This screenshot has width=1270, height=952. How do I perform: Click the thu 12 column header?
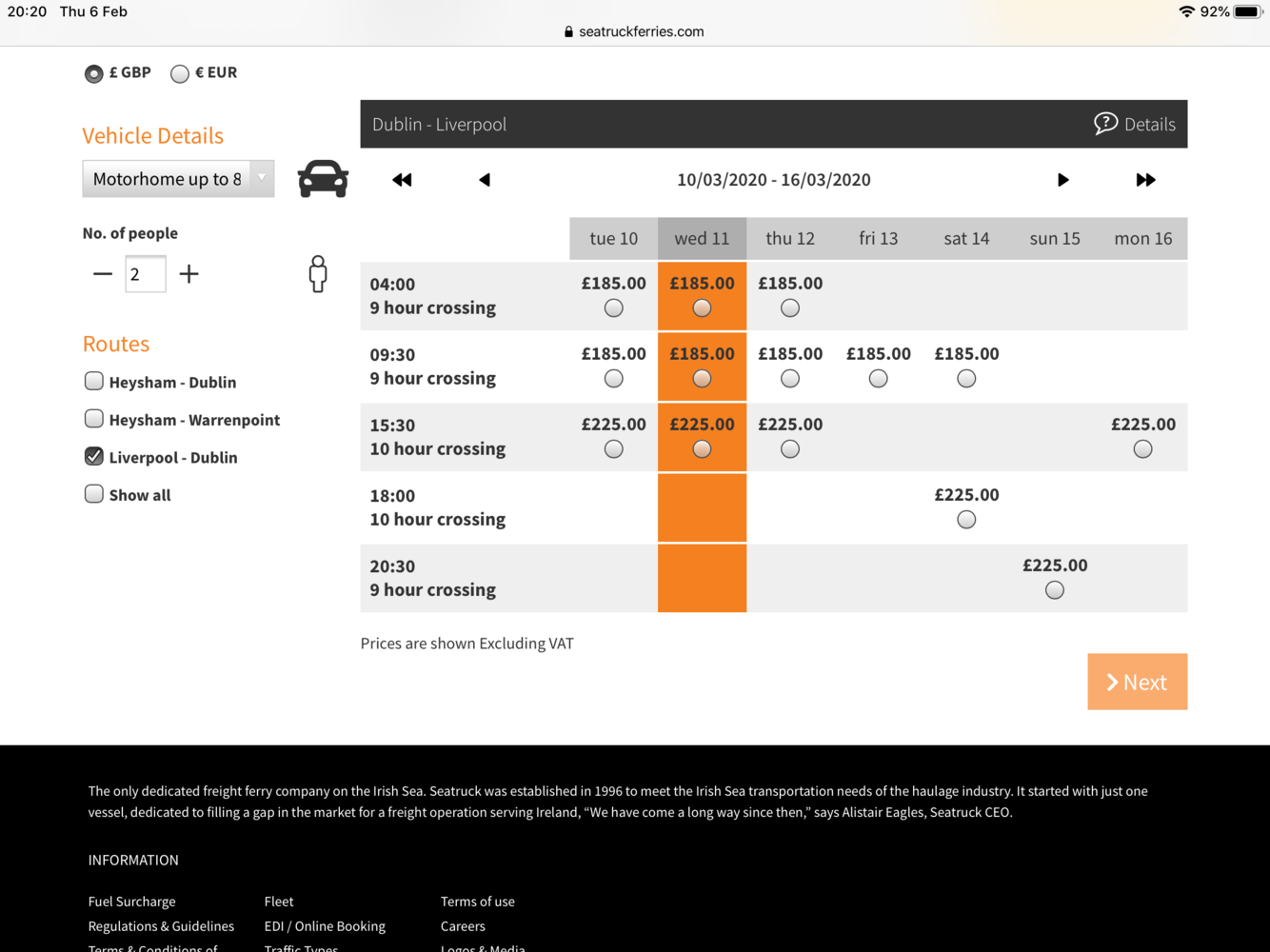click(x=790, y=239)
